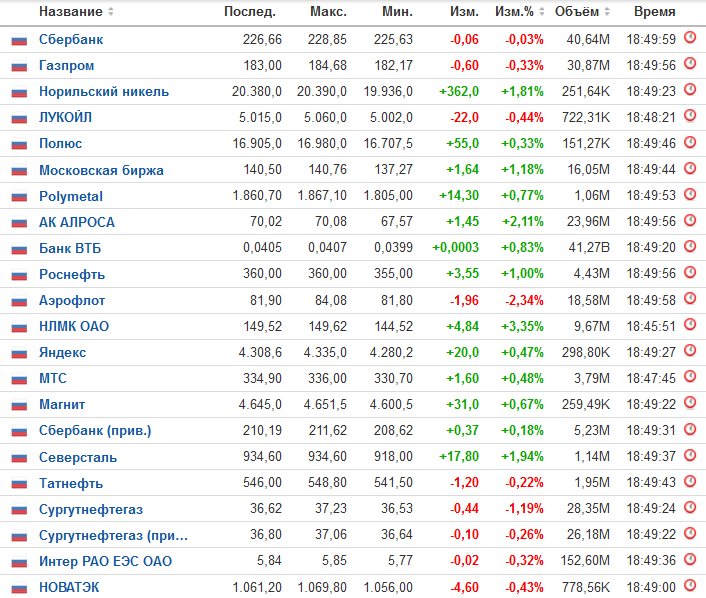
Task: Click the clock icon in the ЛУКОЙЛ row
Action: pyautogui.click(x=690, y=116)
